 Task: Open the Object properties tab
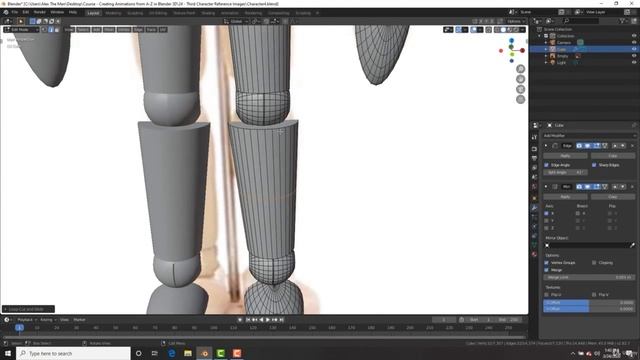tap(534, 198)
